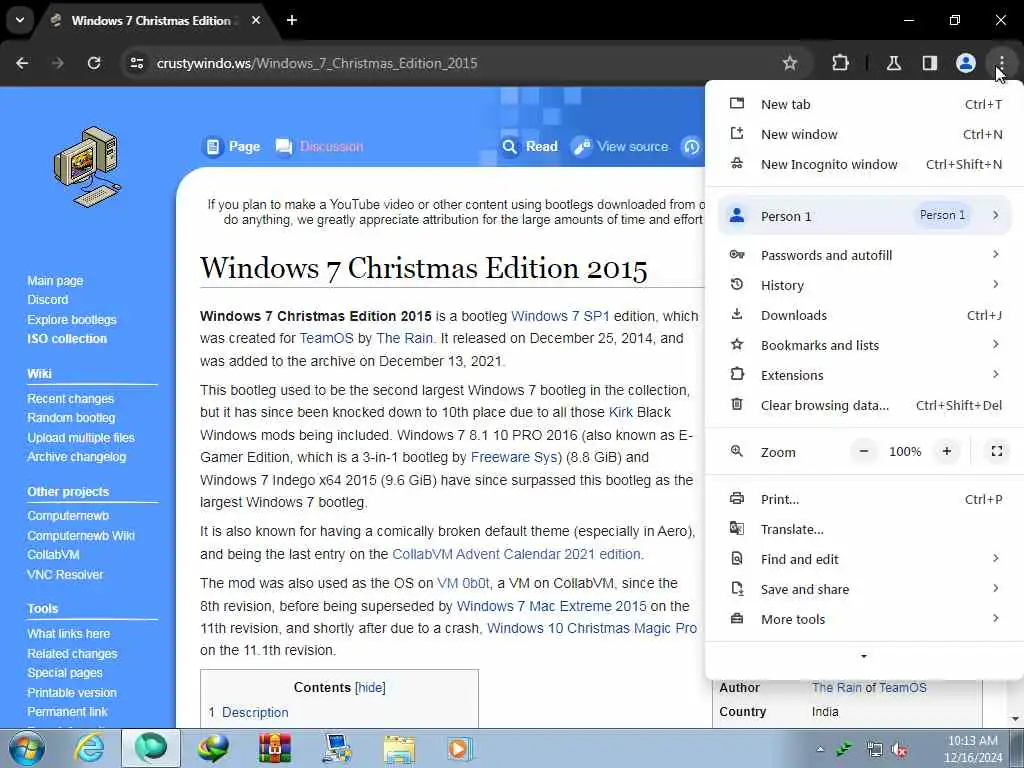Open site information icon in address bar
Screen dimensions: 1024x768
(x=136, y=63)
